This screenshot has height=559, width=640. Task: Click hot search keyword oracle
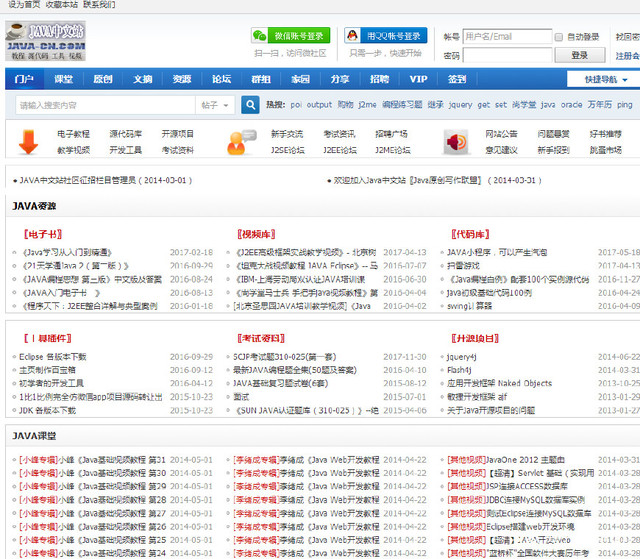tap(571, 105)
